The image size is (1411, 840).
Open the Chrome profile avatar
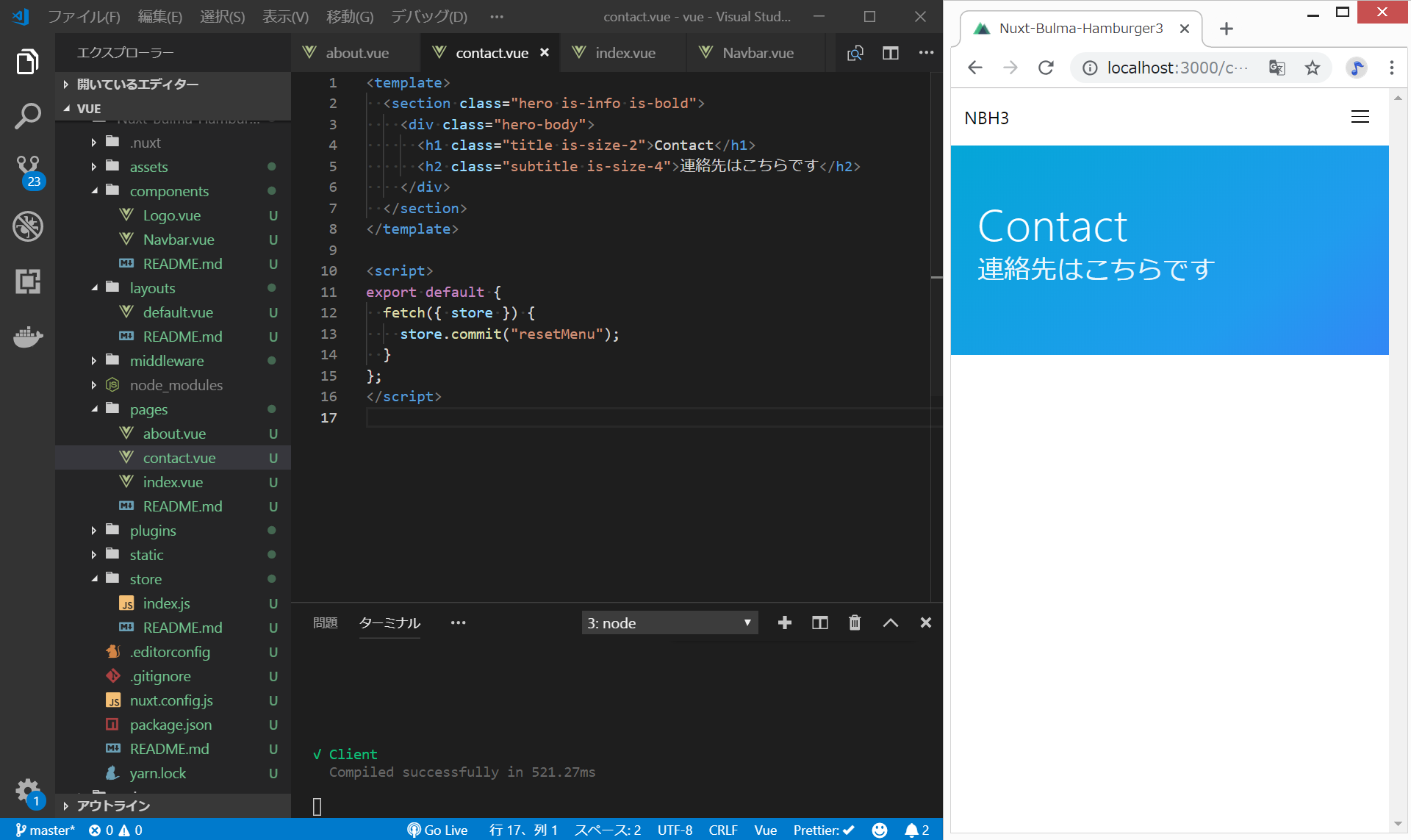(1357, 68)
